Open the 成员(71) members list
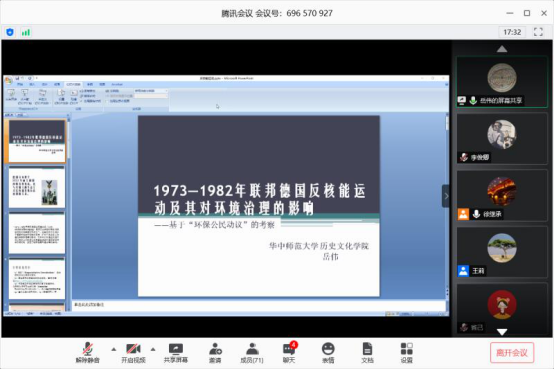The width and height of the screenshot is (554, 369). click(252, 352)
